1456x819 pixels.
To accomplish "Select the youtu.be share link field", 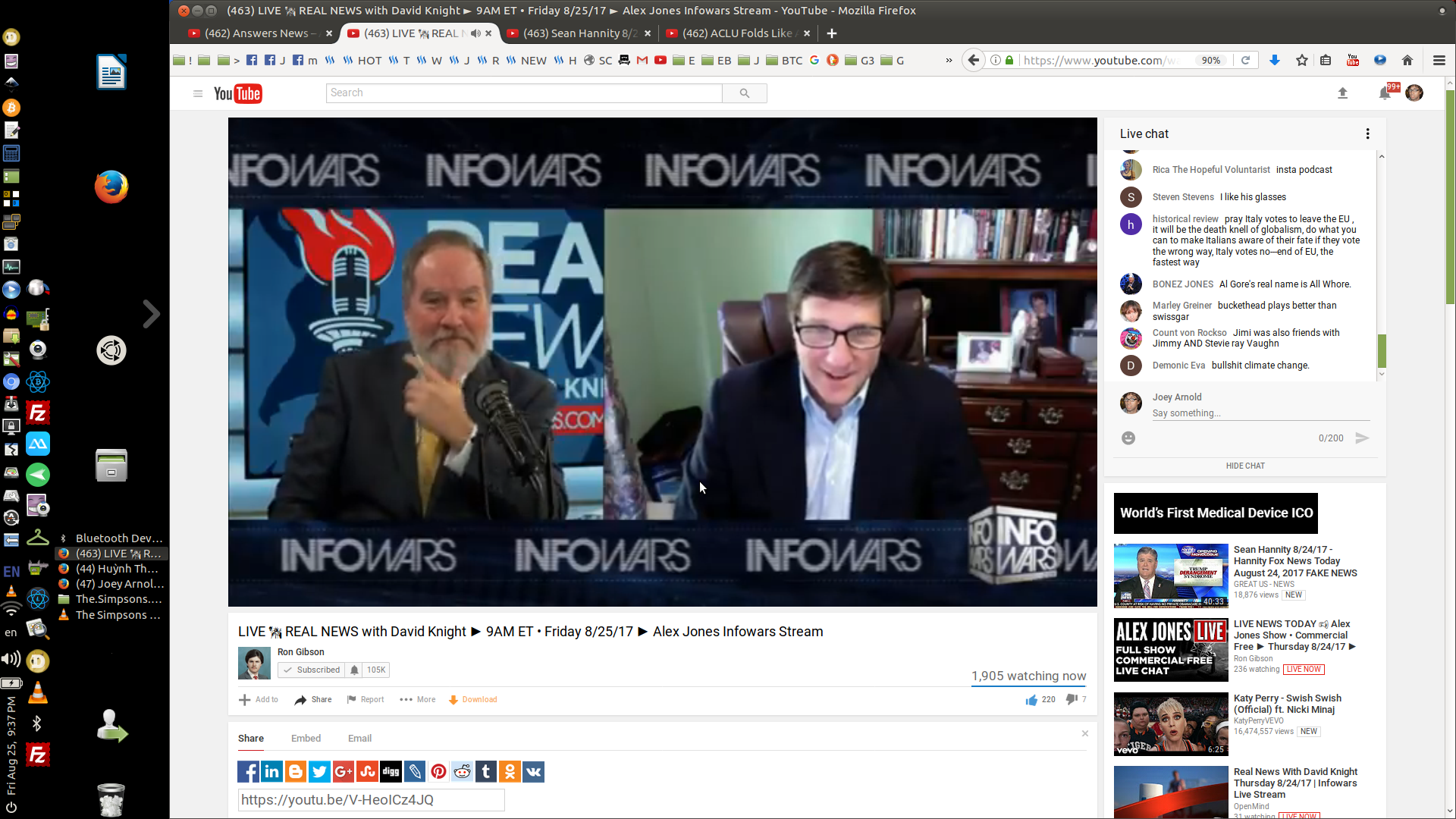I will tap(371, 800).
